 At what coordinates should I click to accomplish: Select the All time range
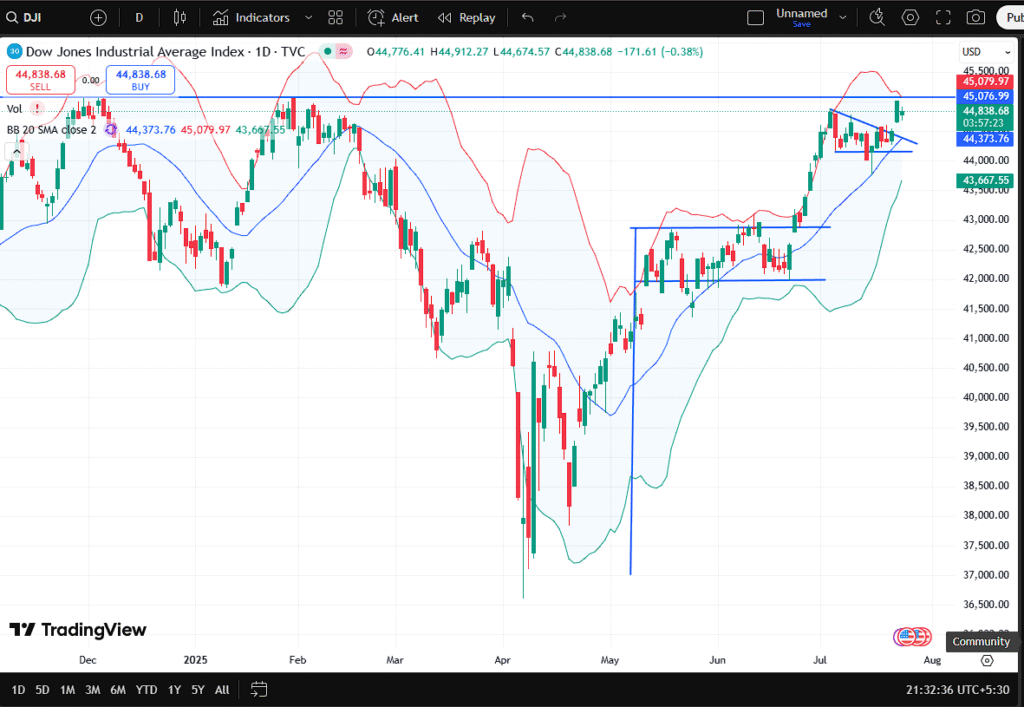(x=222, y=690)
